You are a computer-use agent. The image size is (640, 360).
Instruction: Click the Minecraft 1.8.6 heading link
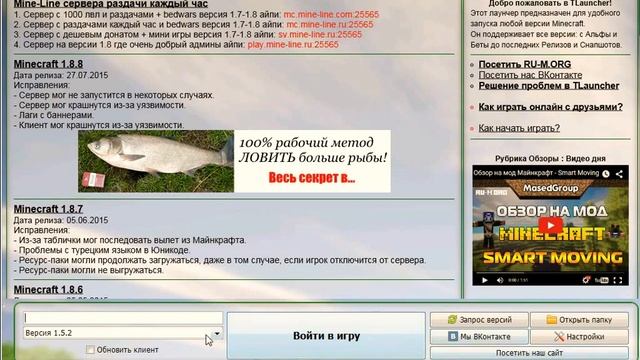tap(48, 289)
